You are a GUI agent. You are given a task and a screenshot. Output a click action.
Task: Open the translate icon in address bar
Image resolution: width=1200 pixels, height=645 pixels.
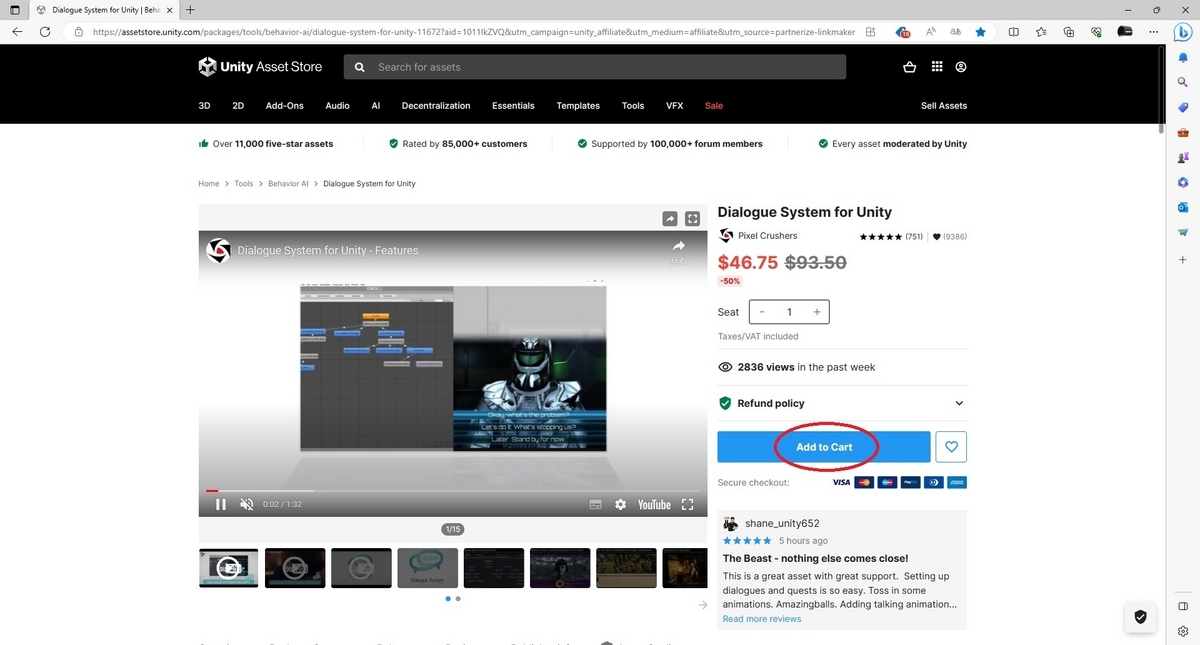click(x=956, y=32)
